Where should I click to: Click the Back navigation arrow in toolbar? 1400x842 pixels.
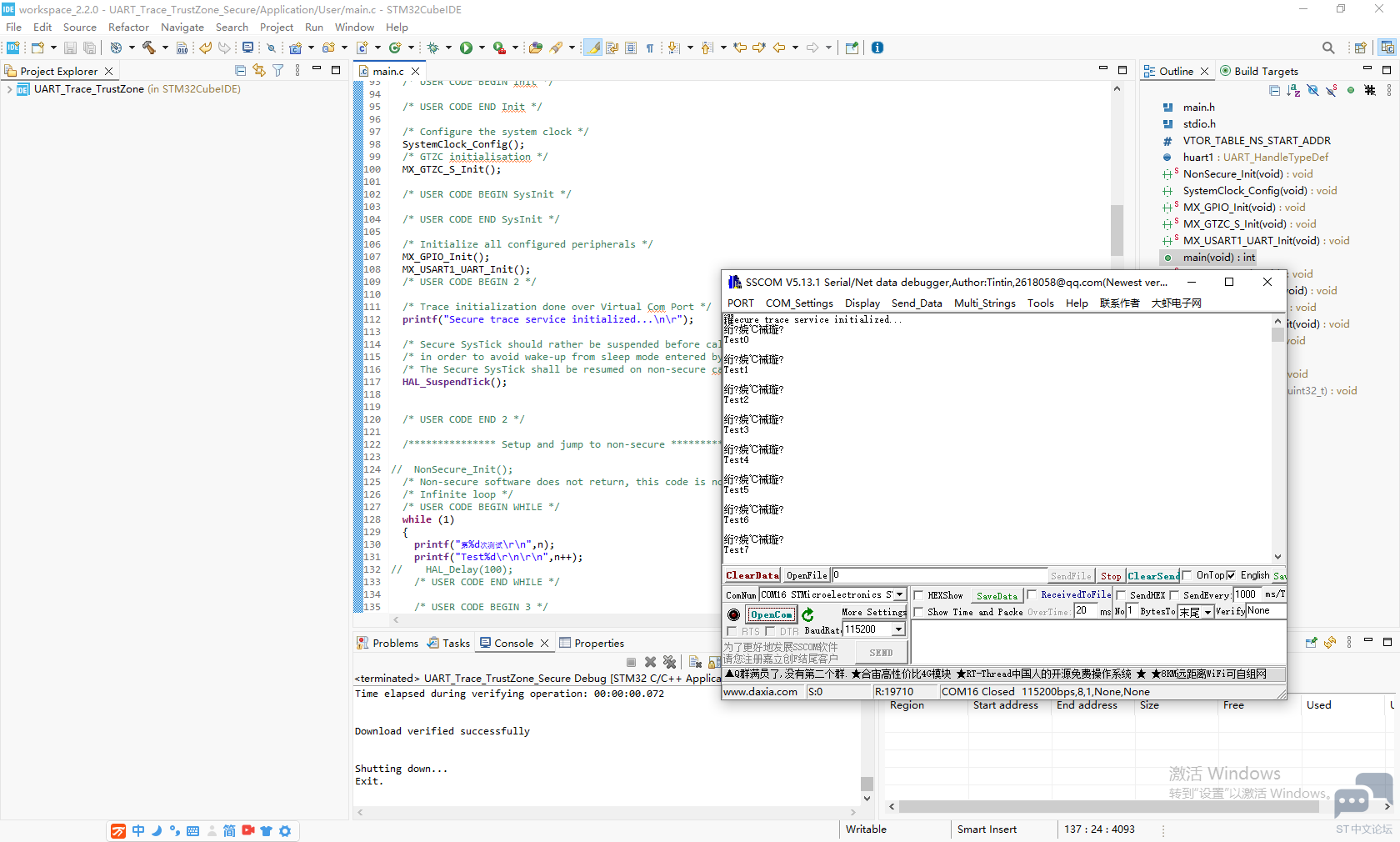pyautogui.click(x=779, y=48)
